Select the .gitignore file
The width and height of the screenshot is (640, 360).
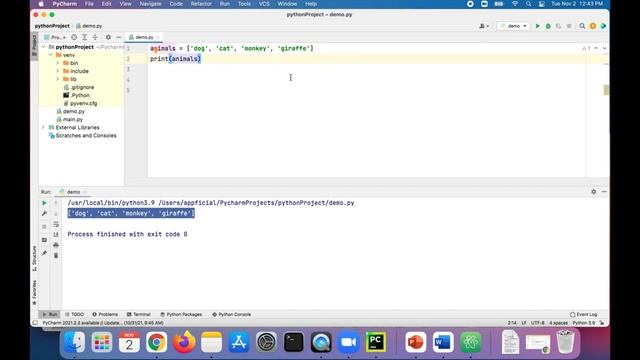click(79, 87)
